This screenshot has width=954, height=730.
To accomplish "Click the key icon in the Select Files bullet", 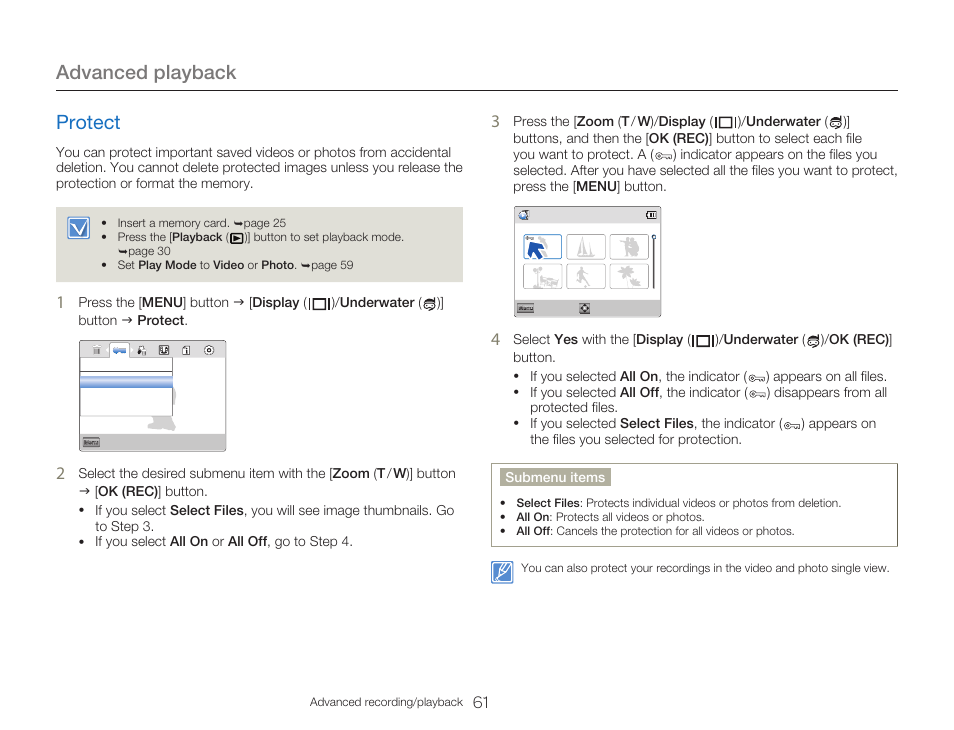I will [x=792, y=425].
